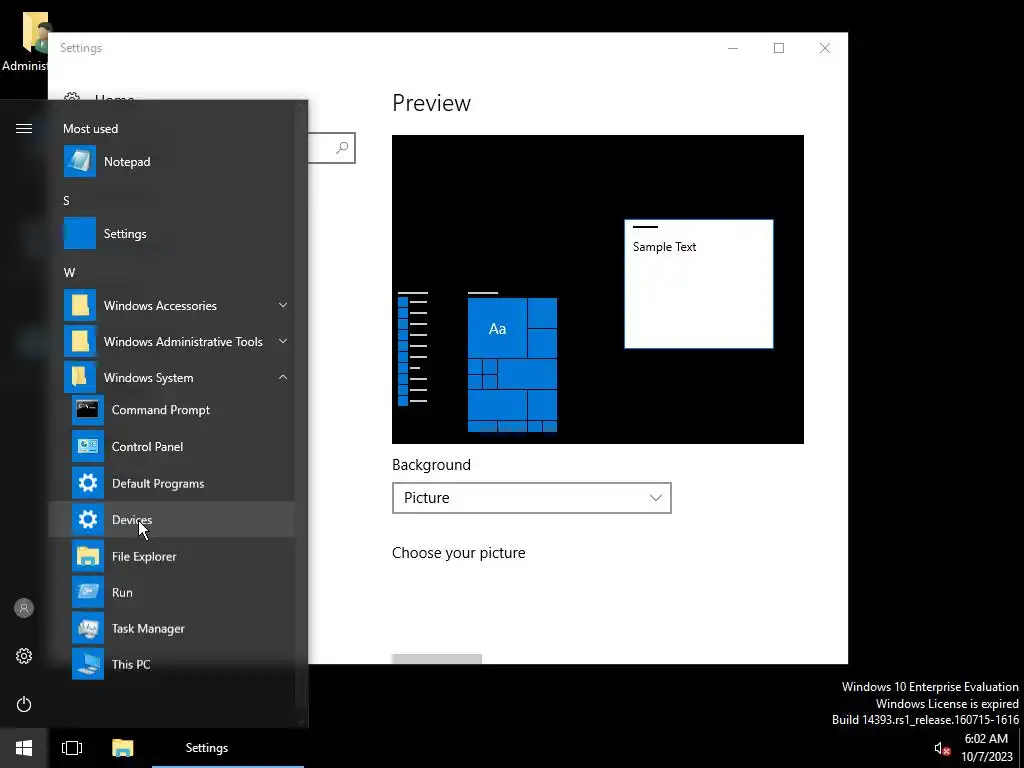
Task: Click the 'Task Manager' label
Action: click(148, 628)
